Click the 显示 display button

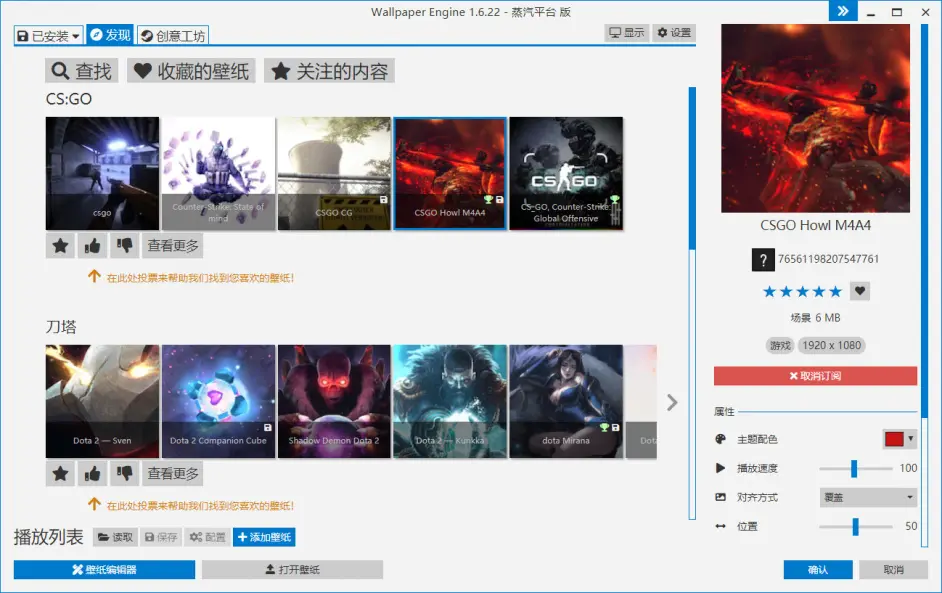click(x=627, y=32)
